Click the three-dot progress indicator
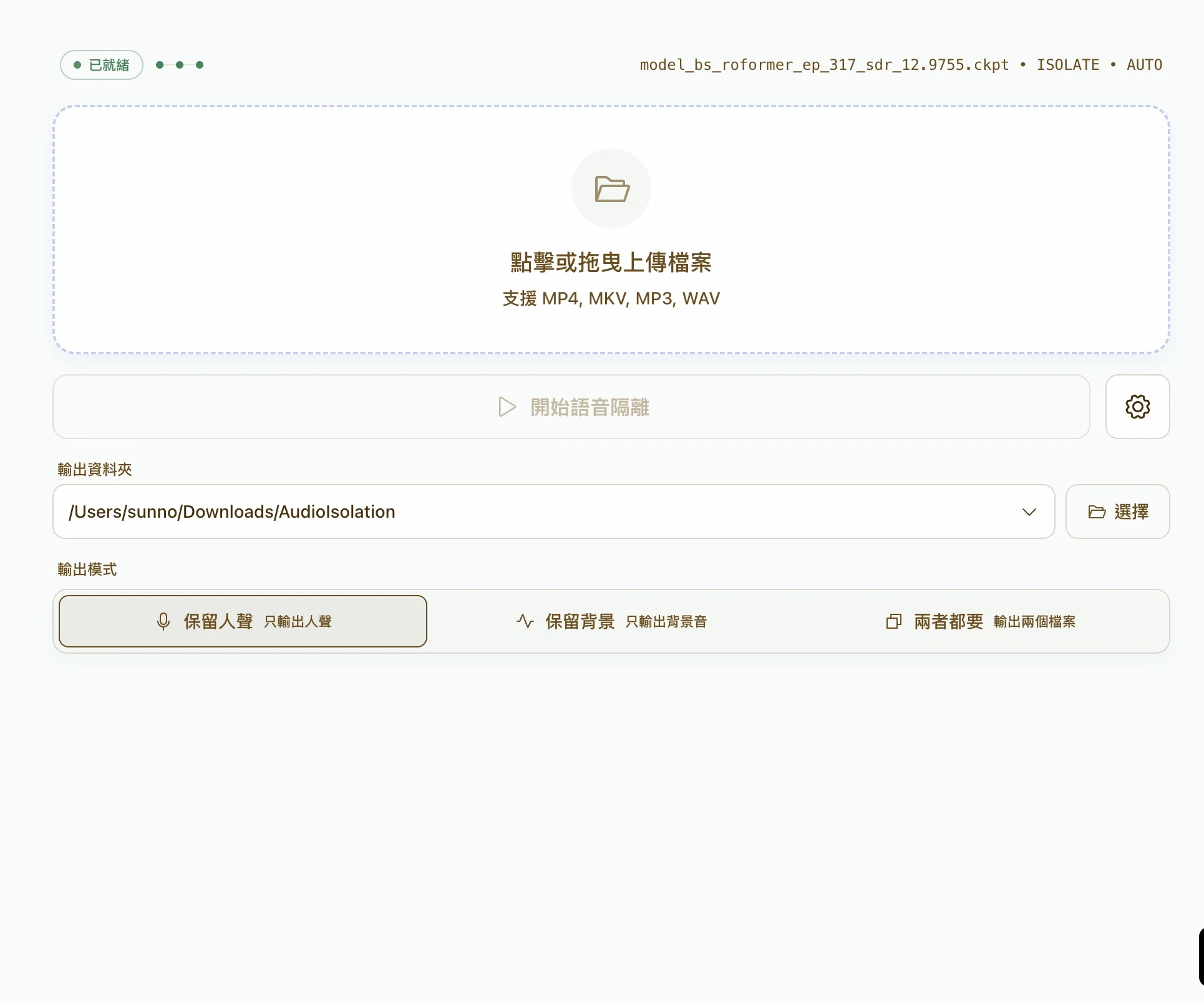1204x1003 pixels. [x=180, y=65]
